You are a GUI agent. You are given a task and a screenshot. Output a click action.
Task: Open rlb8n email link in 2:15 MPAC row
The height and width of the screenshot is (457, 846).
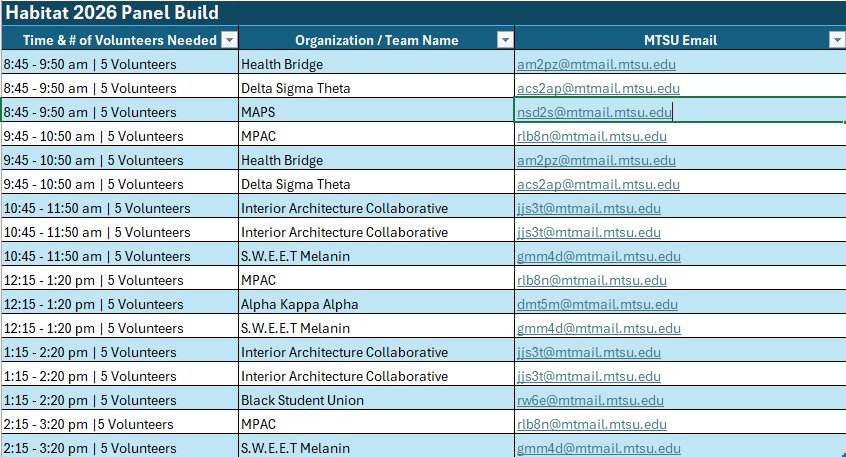[x=592, y=425]
